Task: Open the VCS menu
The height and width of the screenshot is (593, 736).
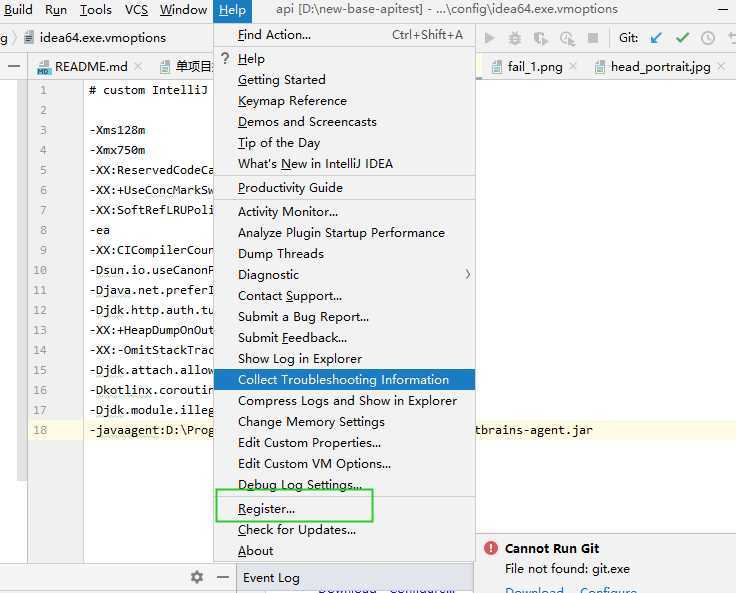Action: coord(136,10)
